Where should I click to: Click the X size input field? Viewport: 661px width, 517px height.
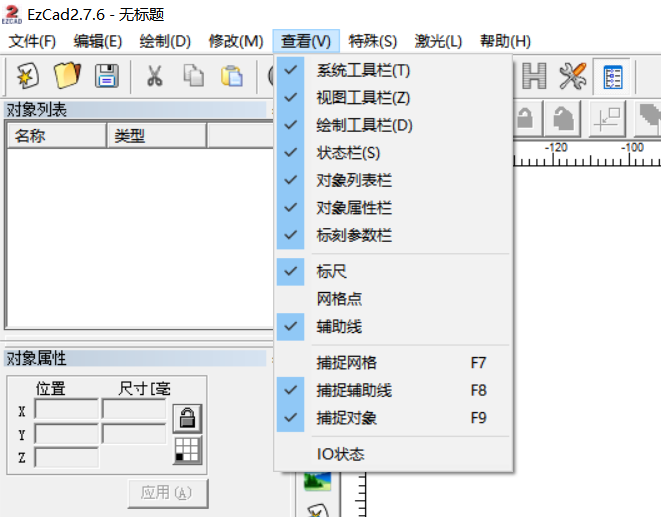point(134,409)
